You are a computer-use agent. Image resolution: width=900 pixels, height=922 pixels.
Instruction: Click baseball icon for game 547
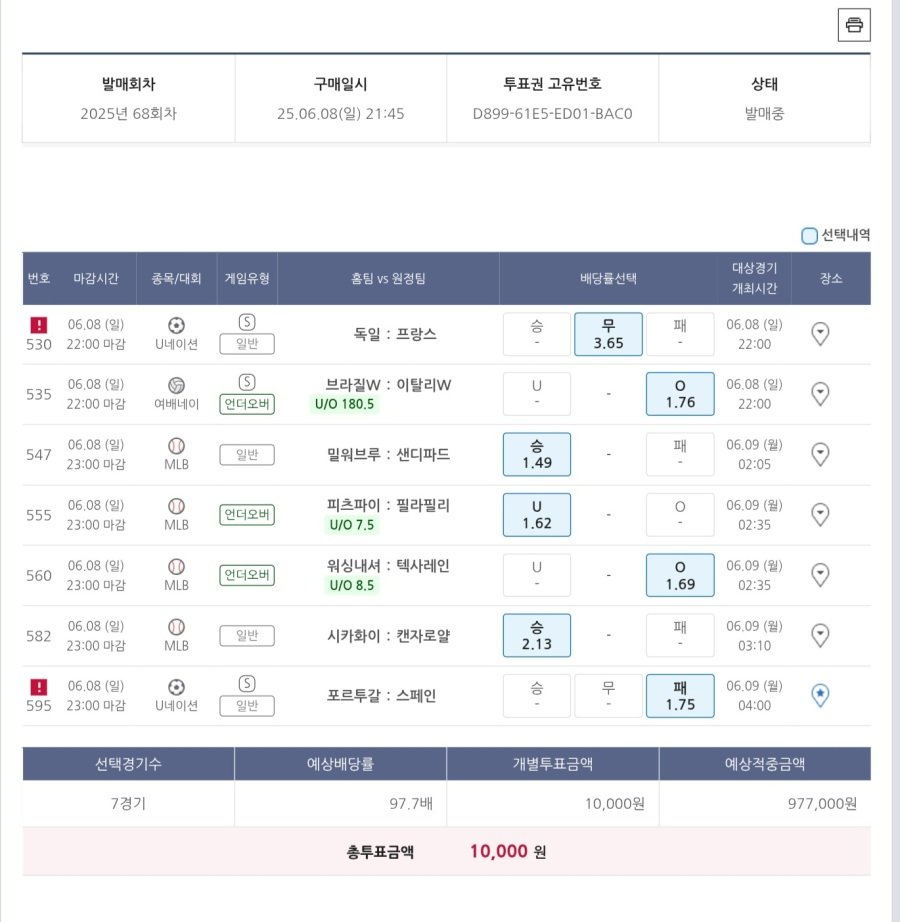pyautogui.click(x=176, y=446)
